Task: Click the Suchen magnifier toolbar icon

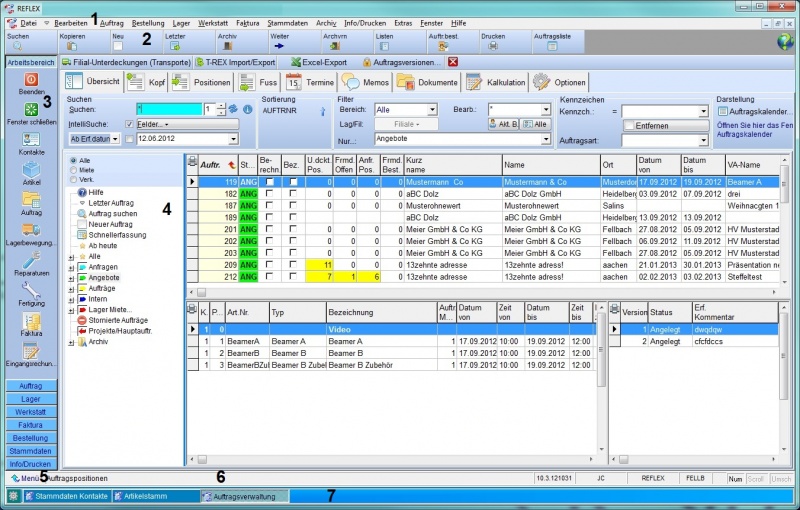Action: (17, 46)
